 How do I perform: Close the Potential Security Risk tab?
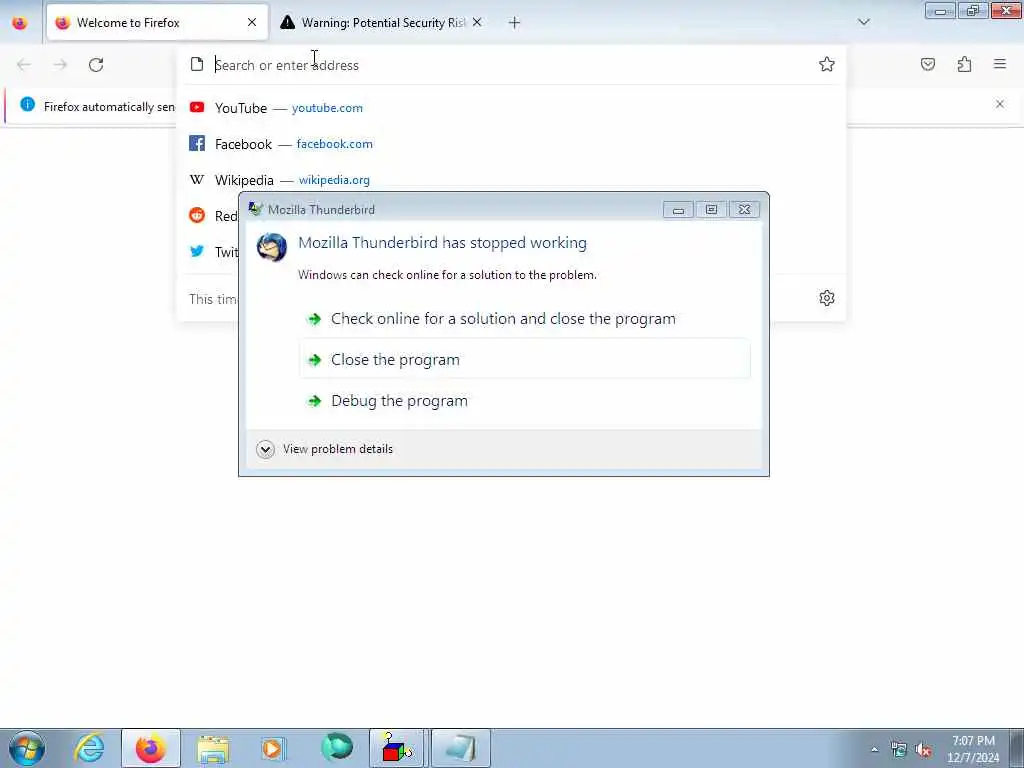[477, 23]
